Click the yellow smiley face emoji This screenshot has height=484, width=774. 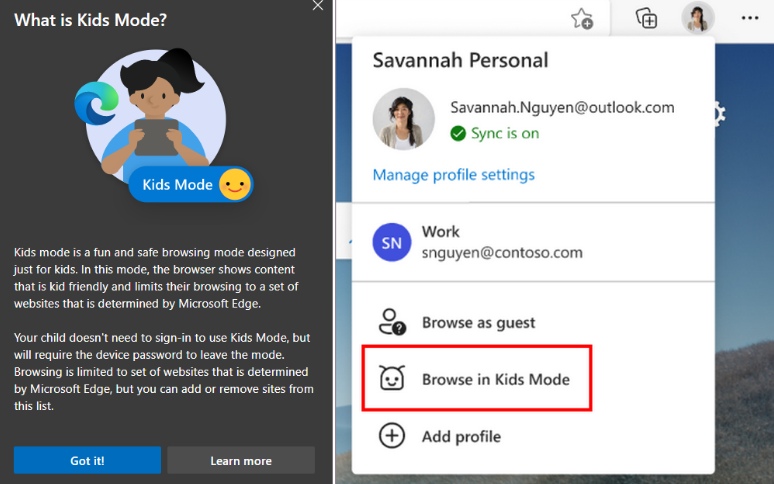click(x=234, y=185)
